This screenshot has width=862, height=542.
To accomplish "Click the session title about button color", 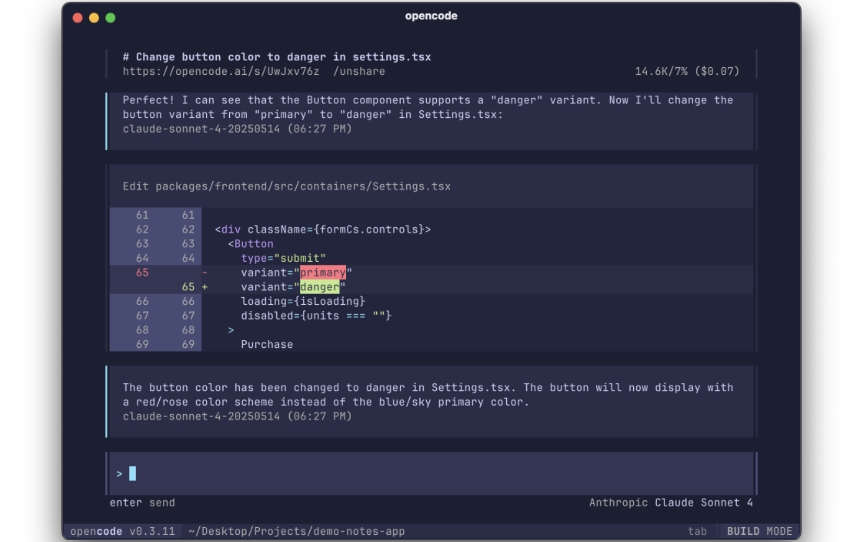I will 277,57.
